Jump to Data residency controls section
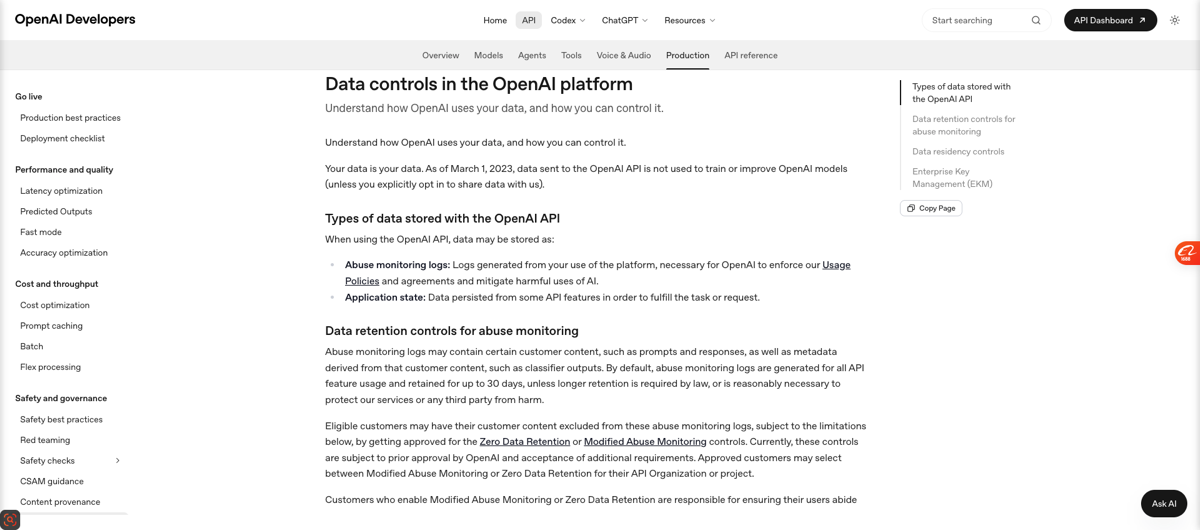The image size is (1200, 530). pyautogui.click(x=958, y=152)
